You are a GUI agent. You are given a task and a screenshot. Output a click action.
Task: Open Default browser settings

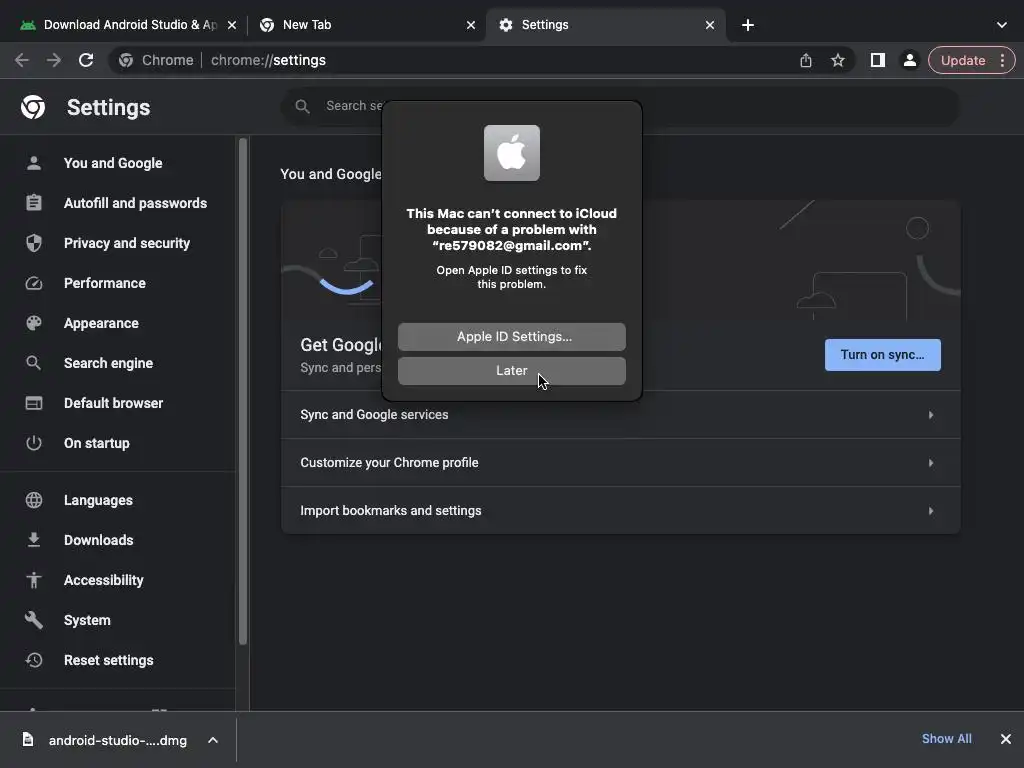(x=114, y=403)
